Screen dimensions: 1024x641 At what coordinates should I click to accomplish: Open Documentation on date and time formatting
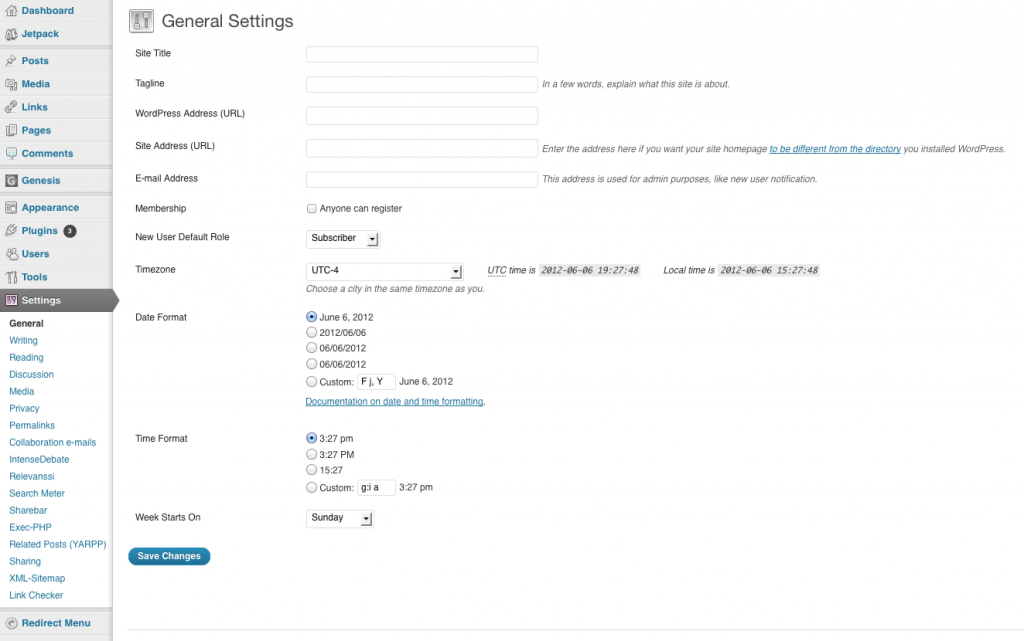coord(394,402)
